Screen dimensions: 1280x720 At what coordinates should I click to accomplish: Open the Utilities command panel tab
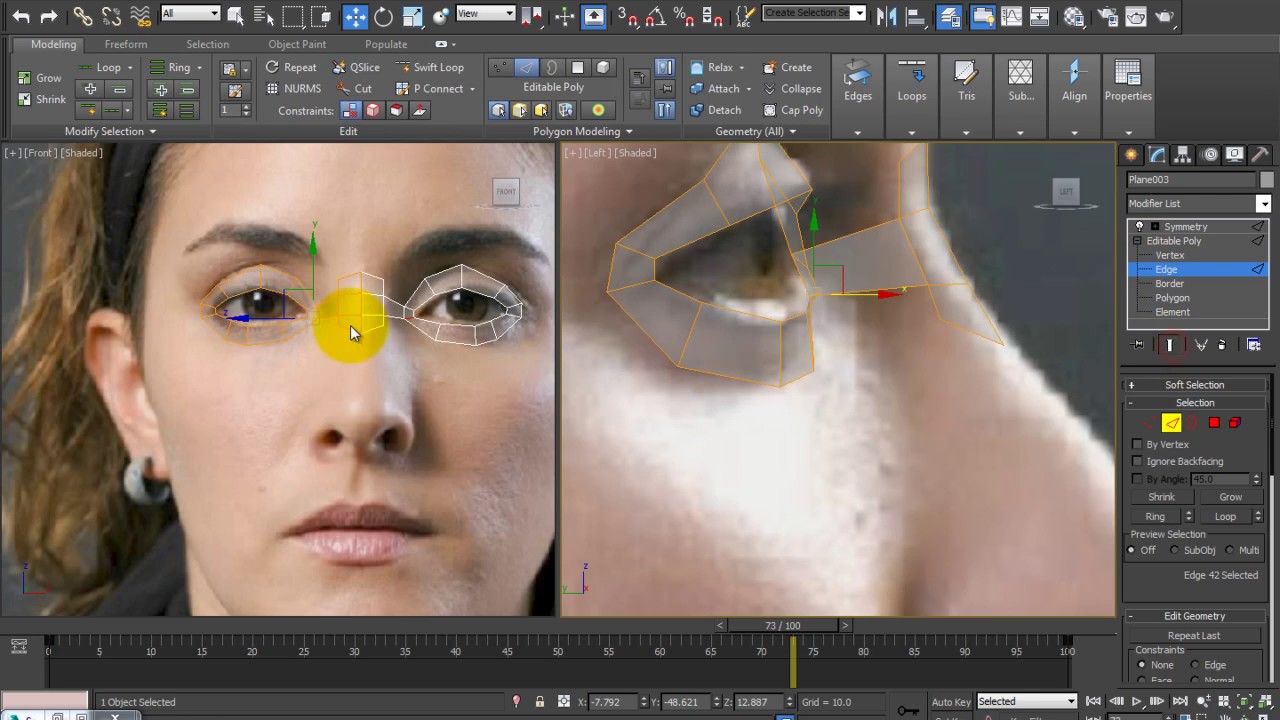point(1260,154)
